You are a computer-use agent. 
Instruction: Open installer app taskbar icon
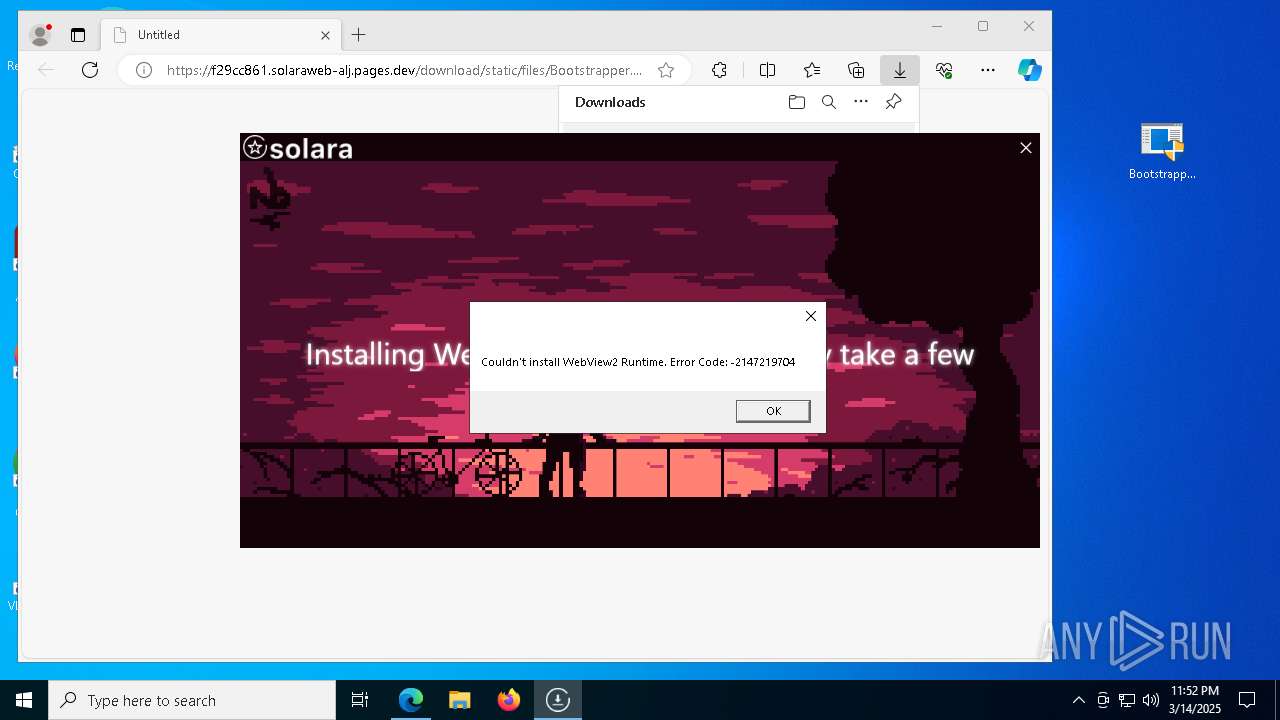tap(558, 700)
